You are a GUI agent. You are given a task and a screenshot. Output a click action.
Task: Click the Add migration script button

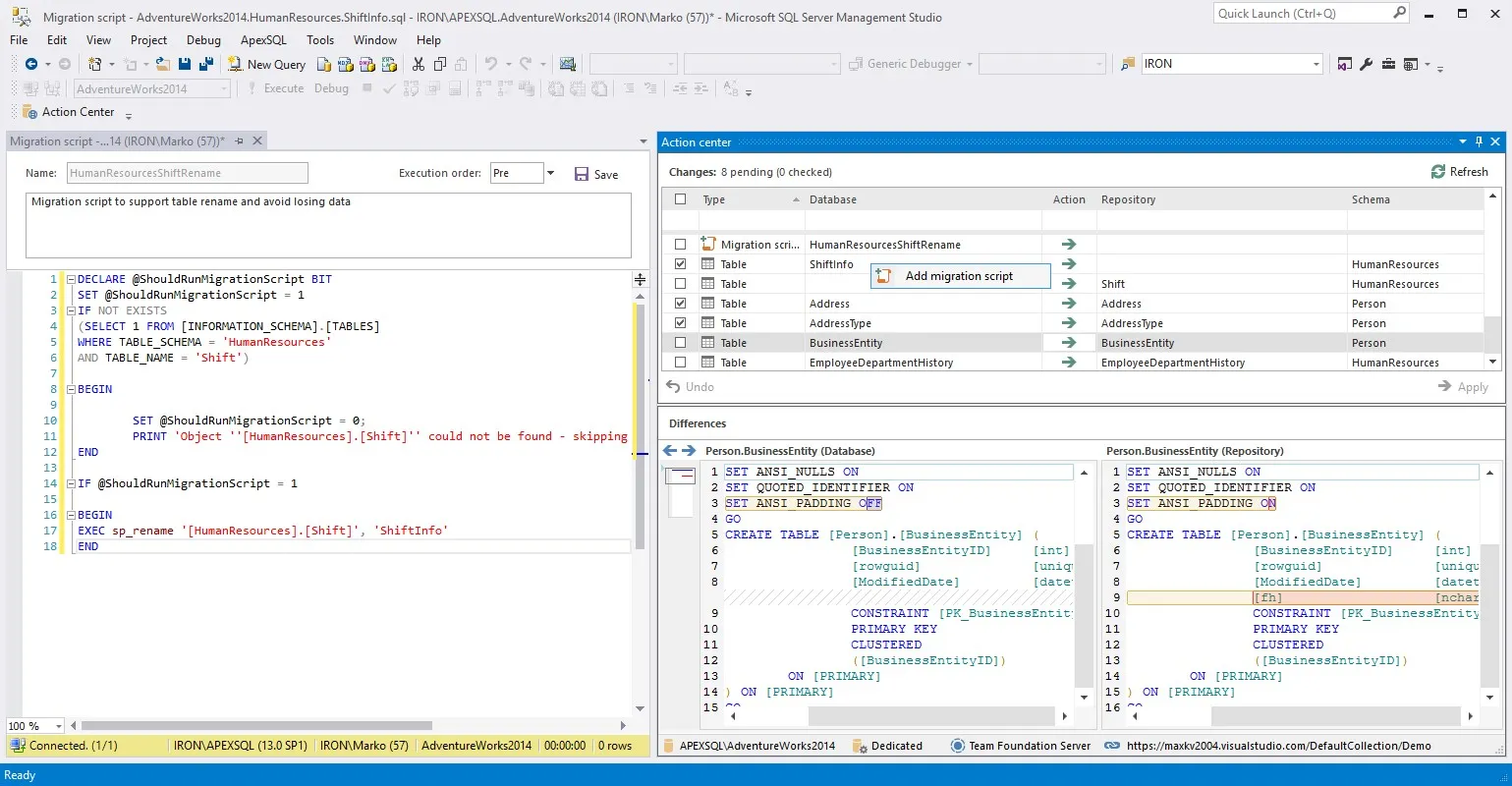(x=960, y=275)
